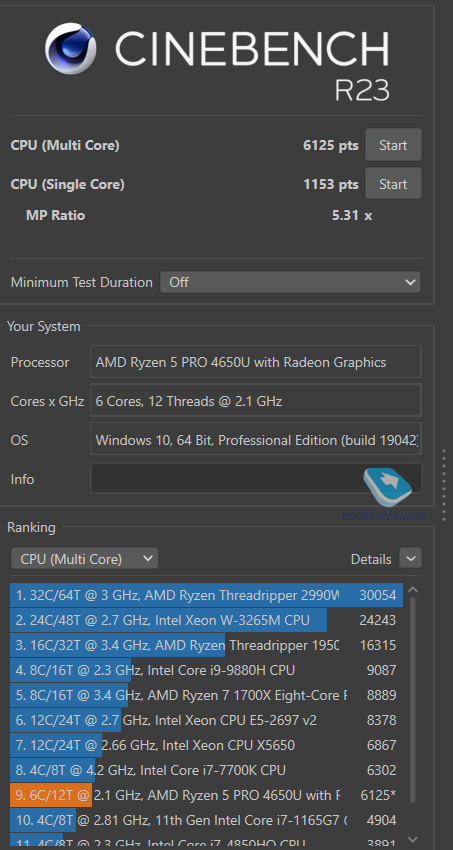Select the Intel Core i7-7700K ranking row
453x850 pixels.
point(206,770)
